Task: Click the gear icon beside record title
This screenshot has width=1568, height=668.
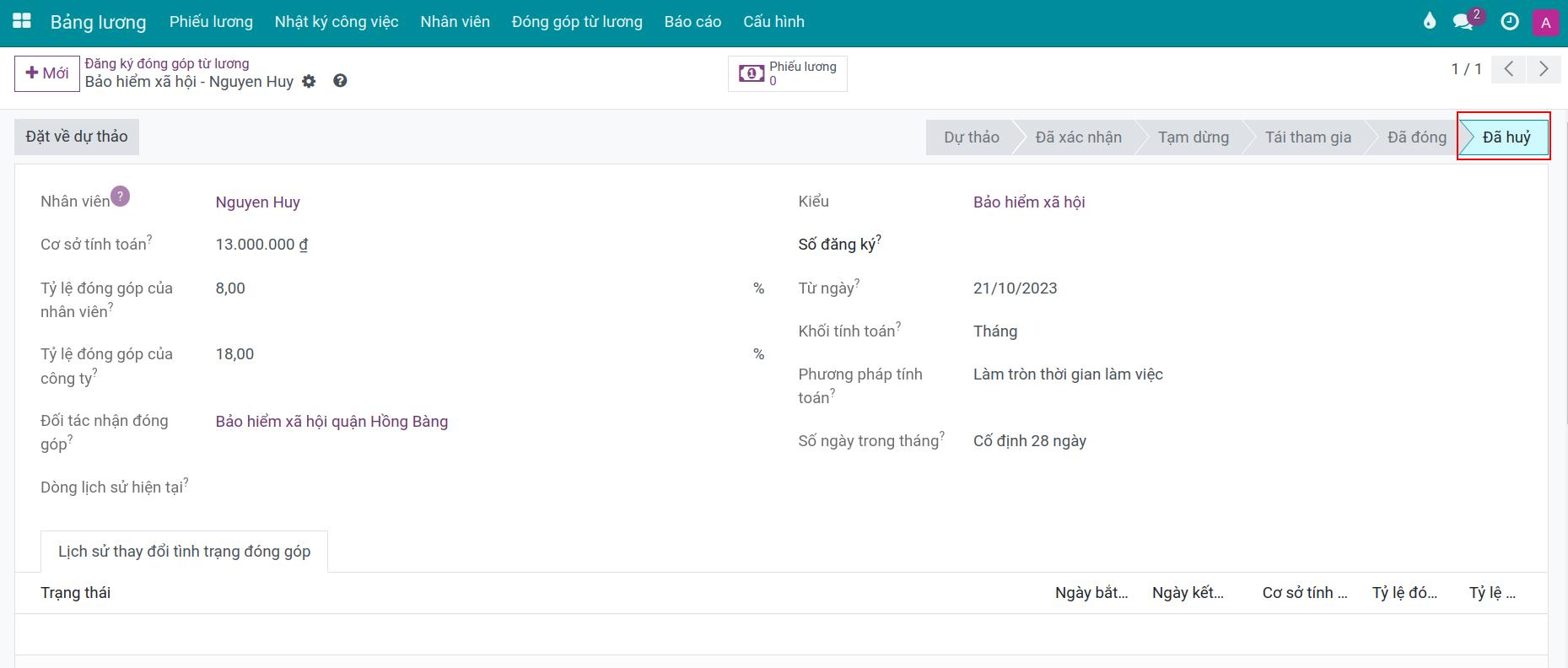Action: [310, 82]
